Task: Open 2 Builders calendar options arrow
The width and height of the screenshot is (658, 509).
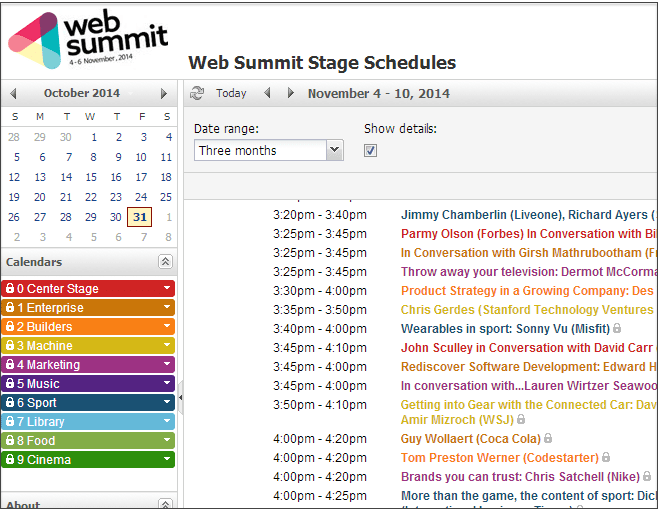Action: [167, 326]
